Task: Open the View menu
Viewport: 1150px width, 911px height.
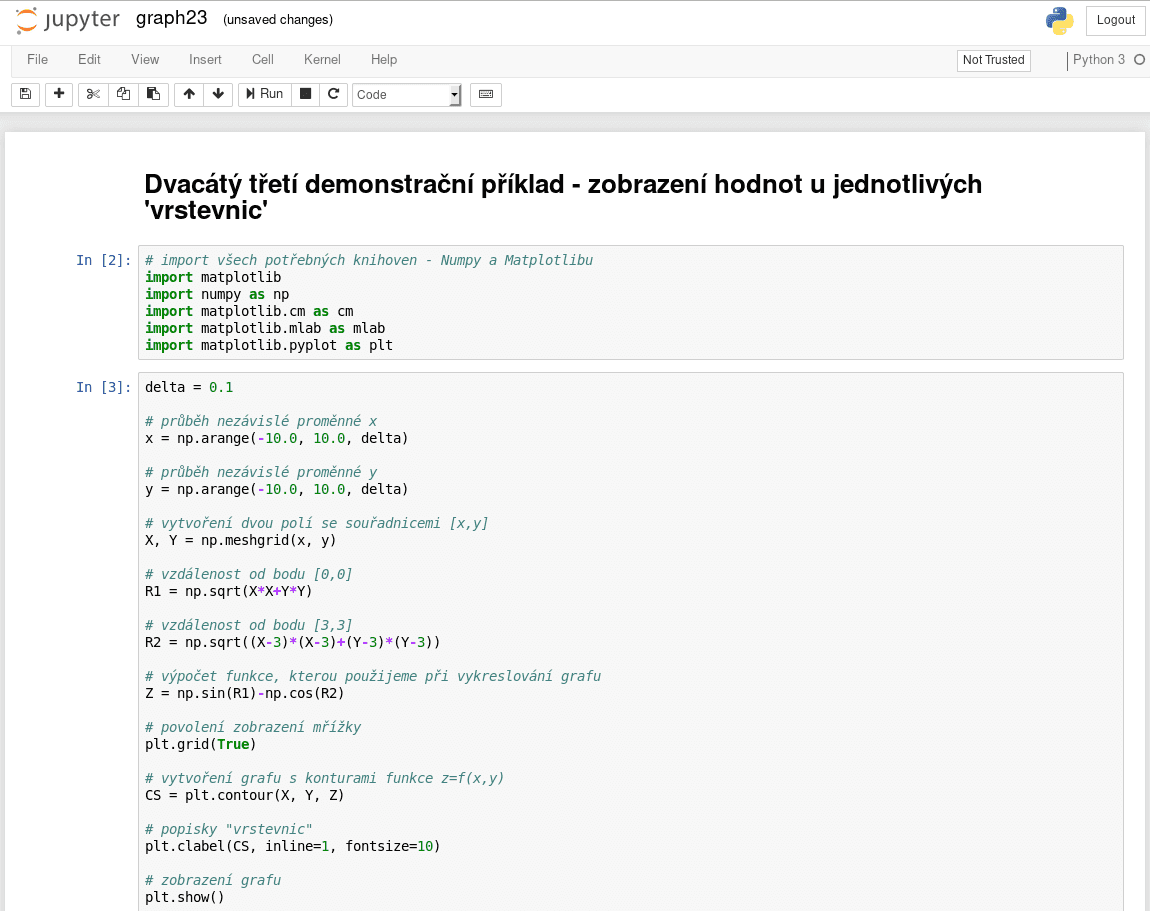Action: point(145,59)
